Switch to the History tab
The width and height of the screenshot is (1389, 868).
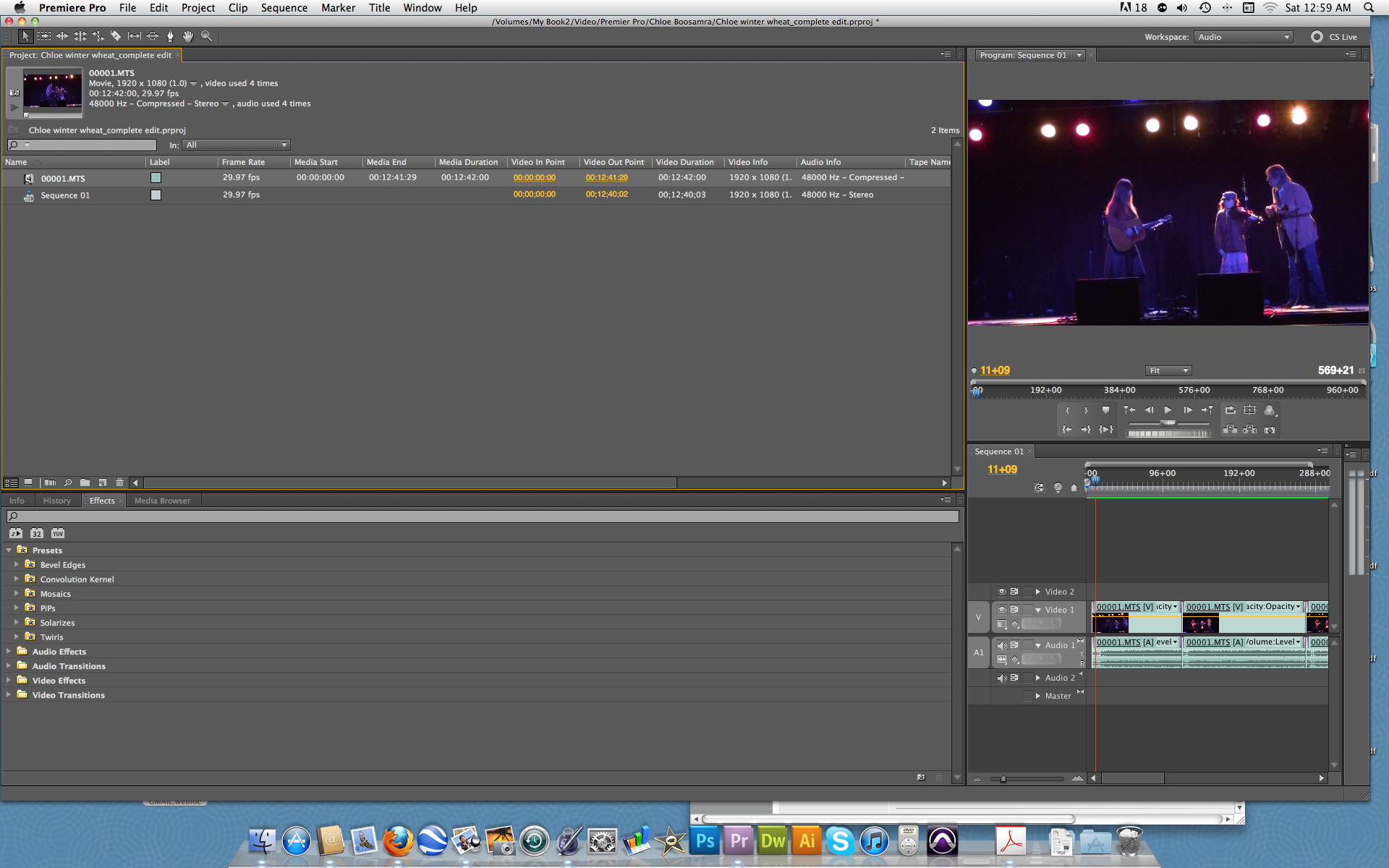(56, 501)
